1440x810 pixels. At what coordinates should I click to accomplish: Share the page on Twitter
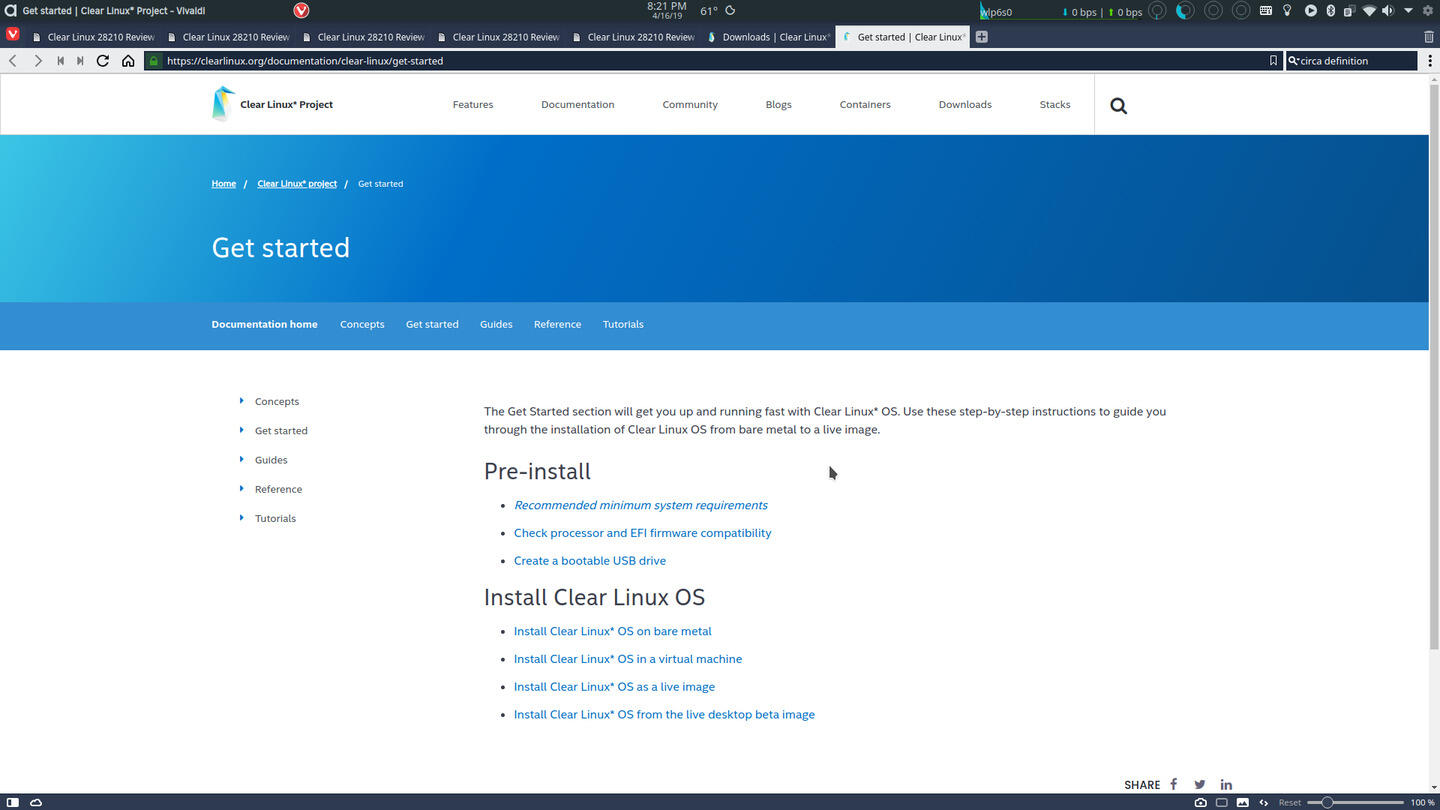[1199, 784]
